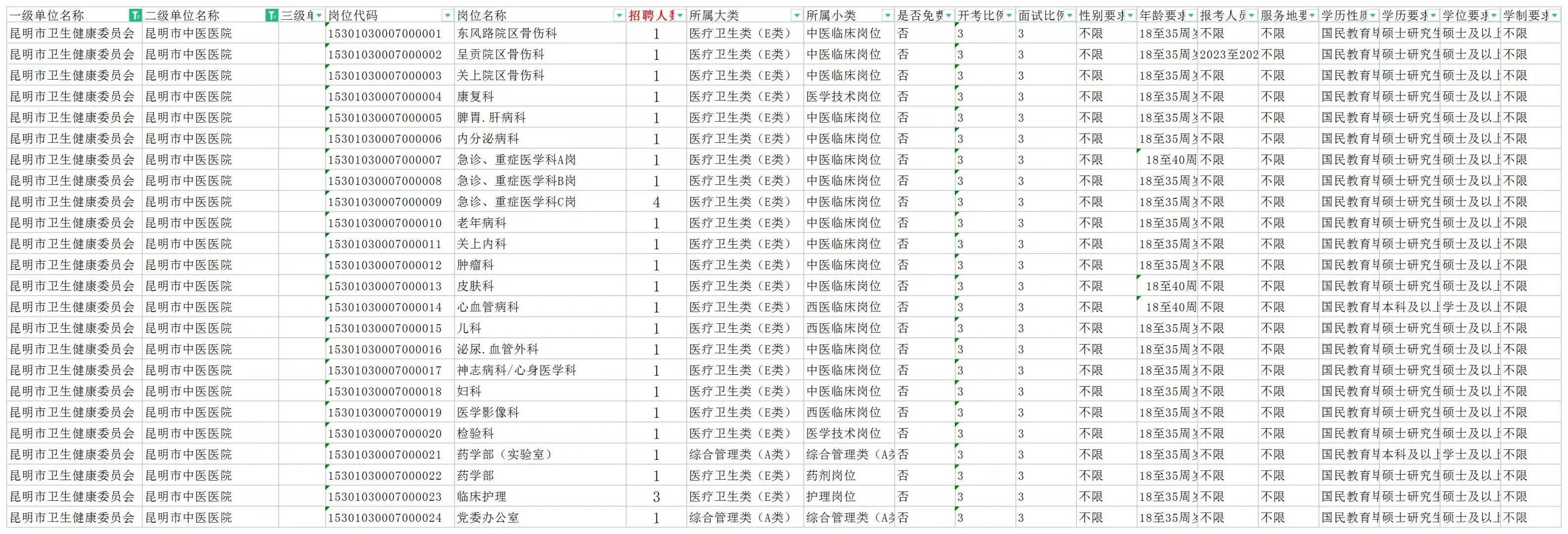Open the 面试比例 column filter dropdown

[1070, 15]
